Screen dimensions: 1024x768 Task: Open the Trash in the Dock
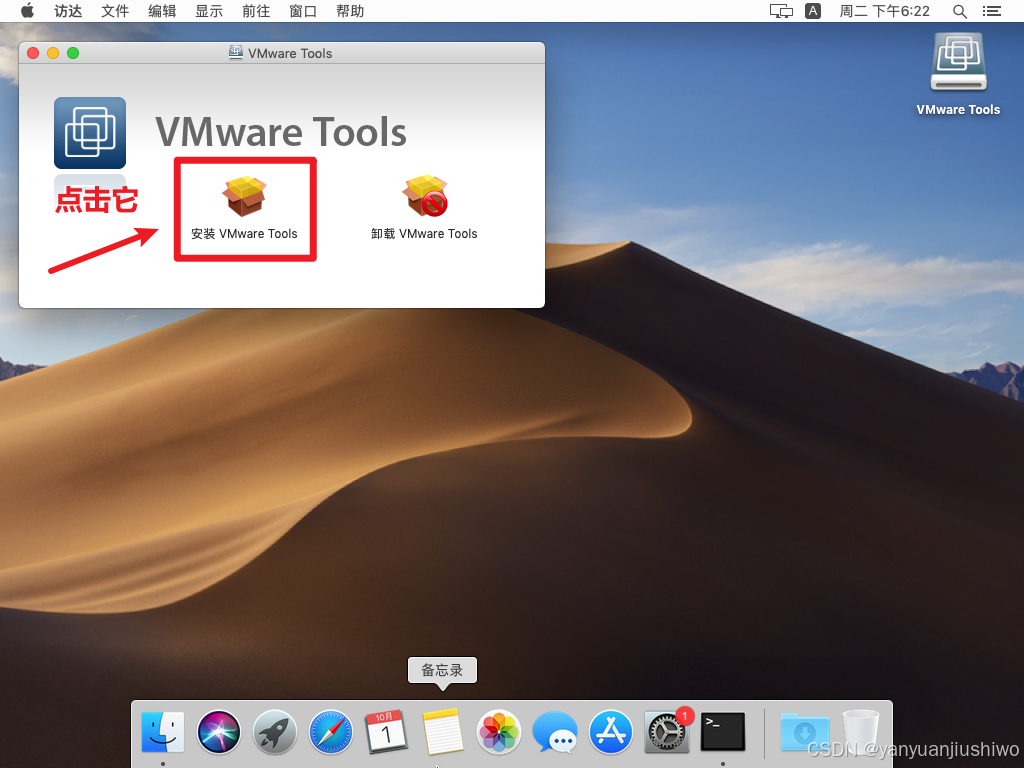[x=861, y=732]
